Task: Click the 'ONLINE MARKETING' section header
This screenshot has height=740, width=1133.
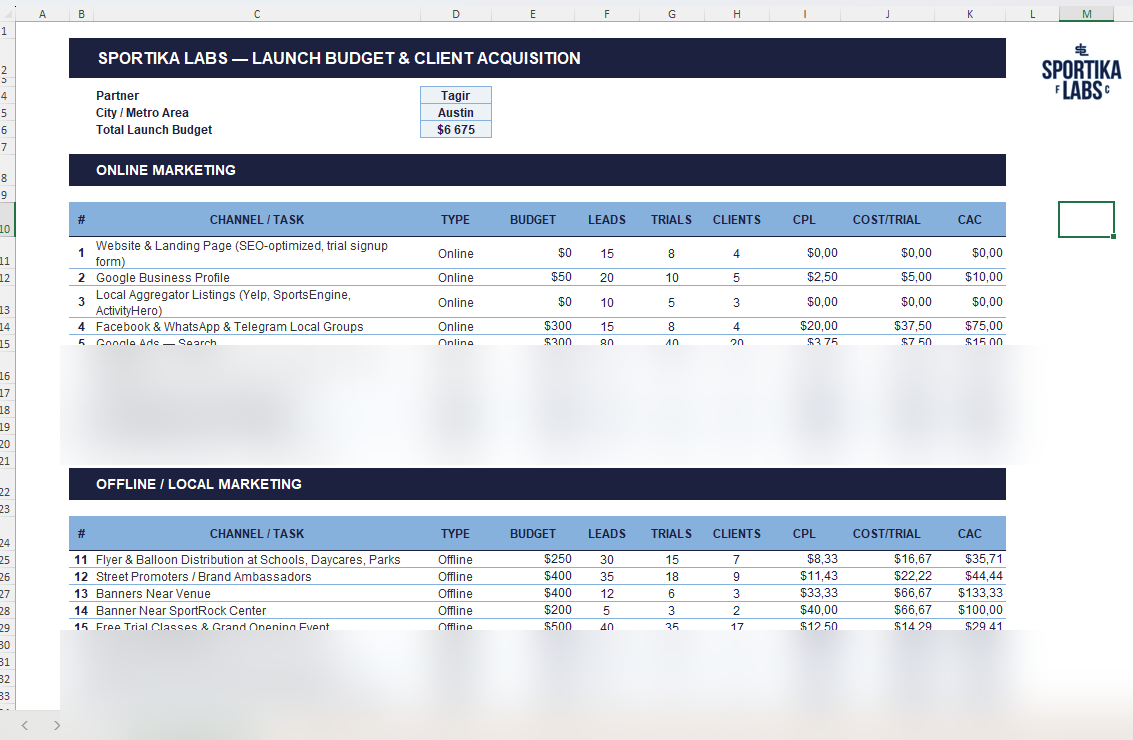Action: click(x=537, y=170)
